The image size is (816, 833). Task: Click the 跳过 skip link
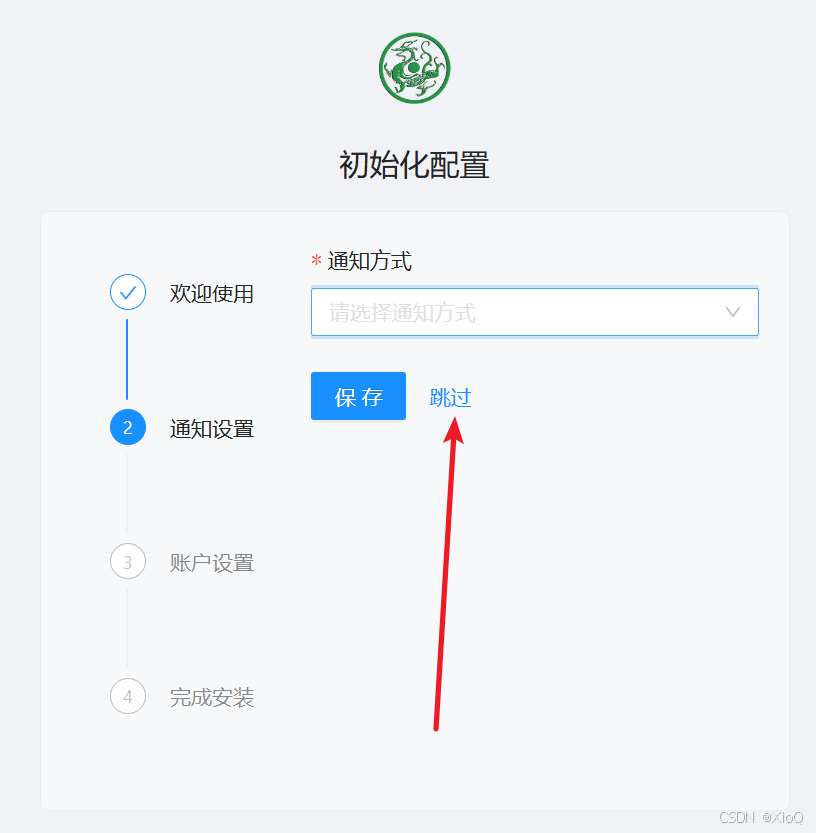coord(450,397)
